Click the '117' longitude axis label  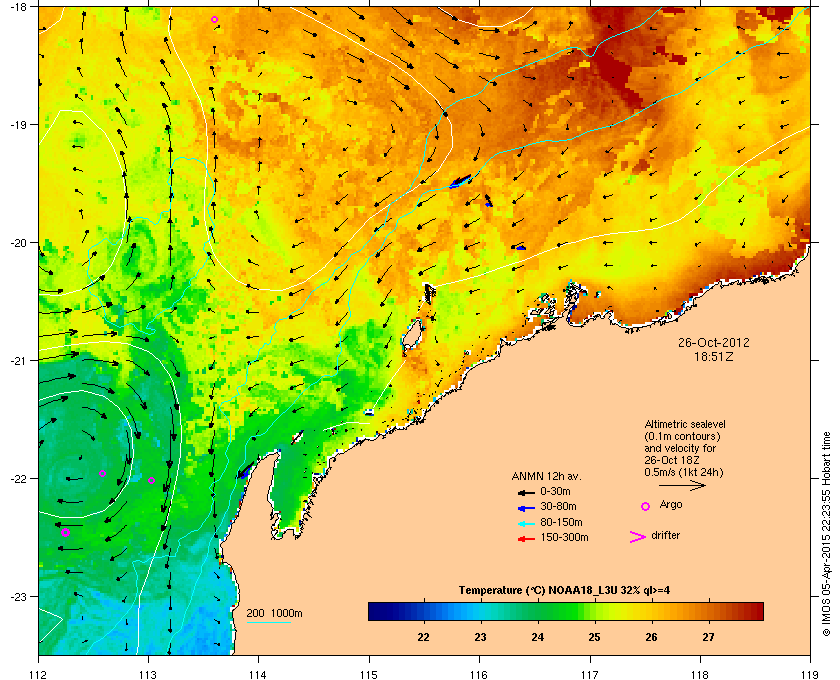[590, 674]
